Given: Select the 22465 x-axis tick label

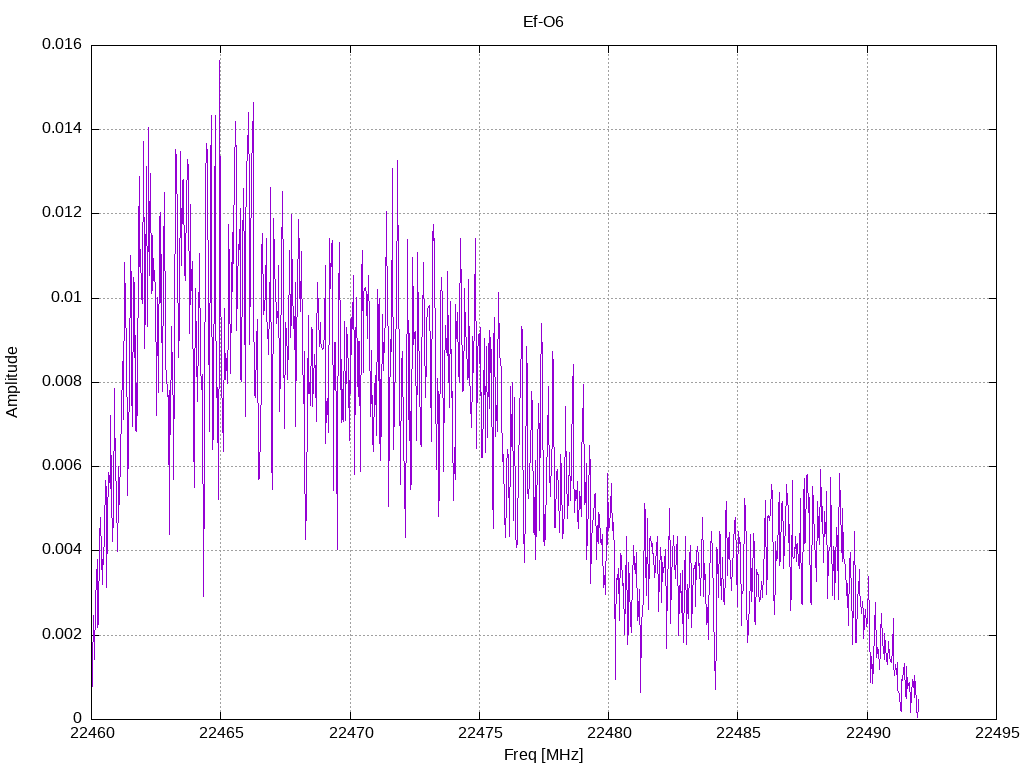Looking at the screenshot, I should [x=221, y=733].
